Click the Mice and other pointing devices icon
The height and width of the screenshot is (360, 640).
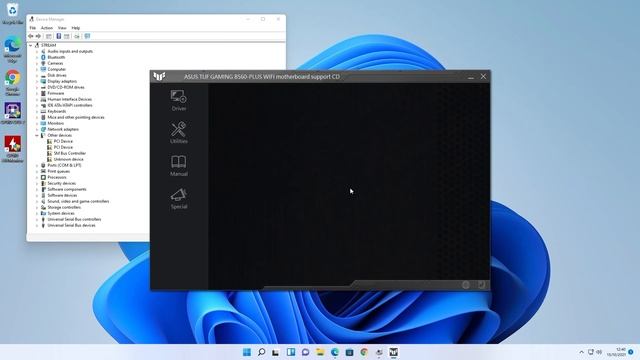click(43, 117)
